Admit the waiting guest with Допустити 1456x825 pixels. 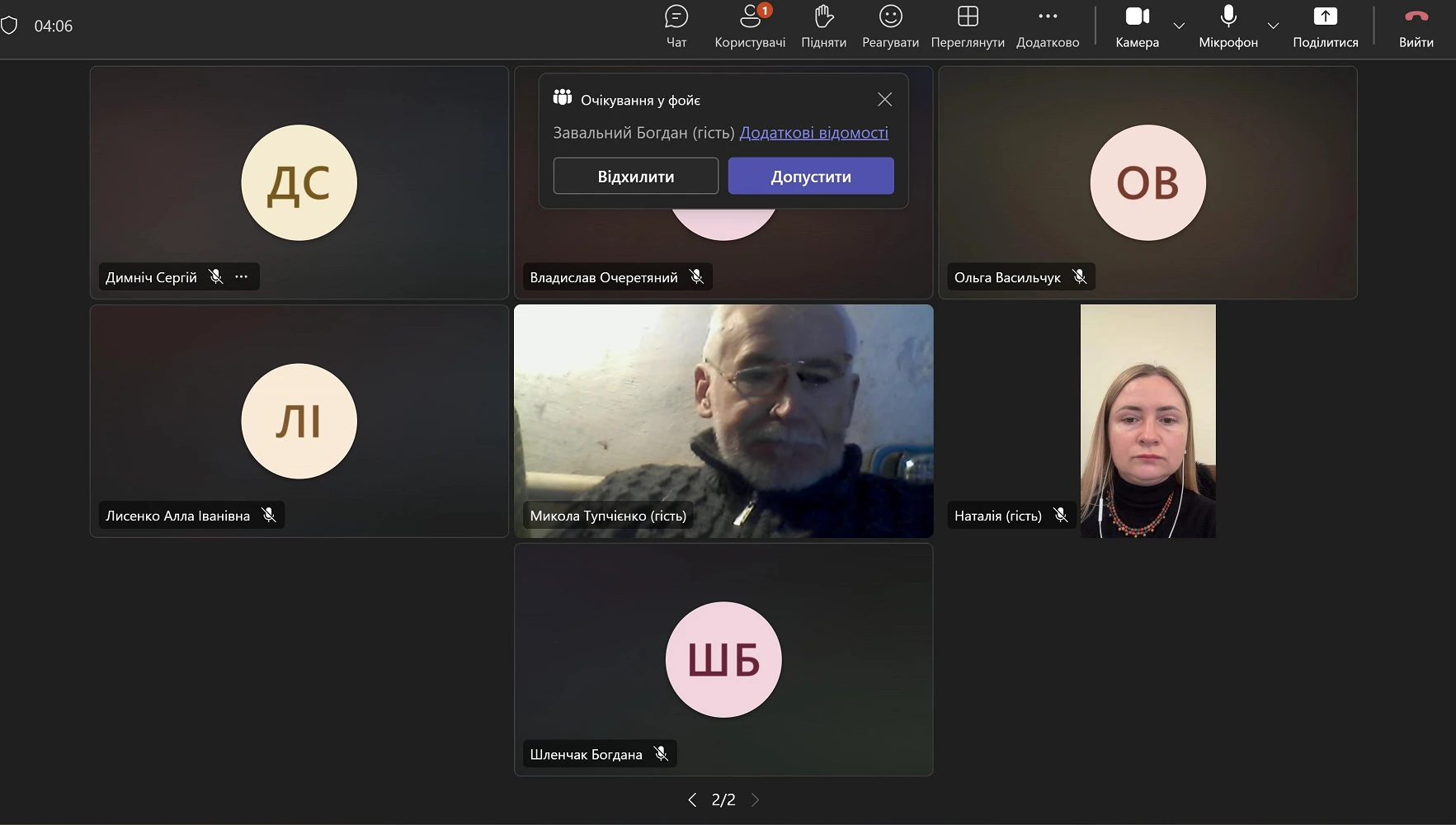click(810, 177)
